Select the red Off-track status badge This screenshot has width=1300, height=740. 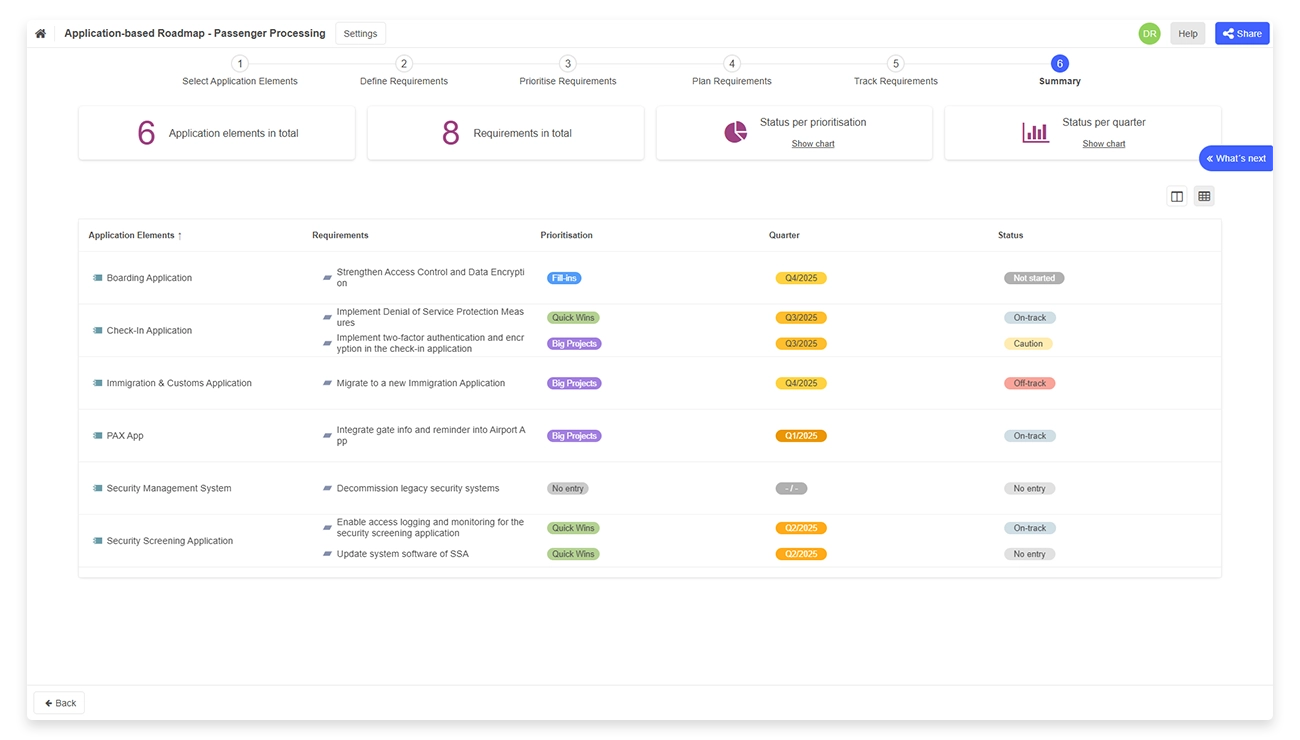click(1029, 384)
